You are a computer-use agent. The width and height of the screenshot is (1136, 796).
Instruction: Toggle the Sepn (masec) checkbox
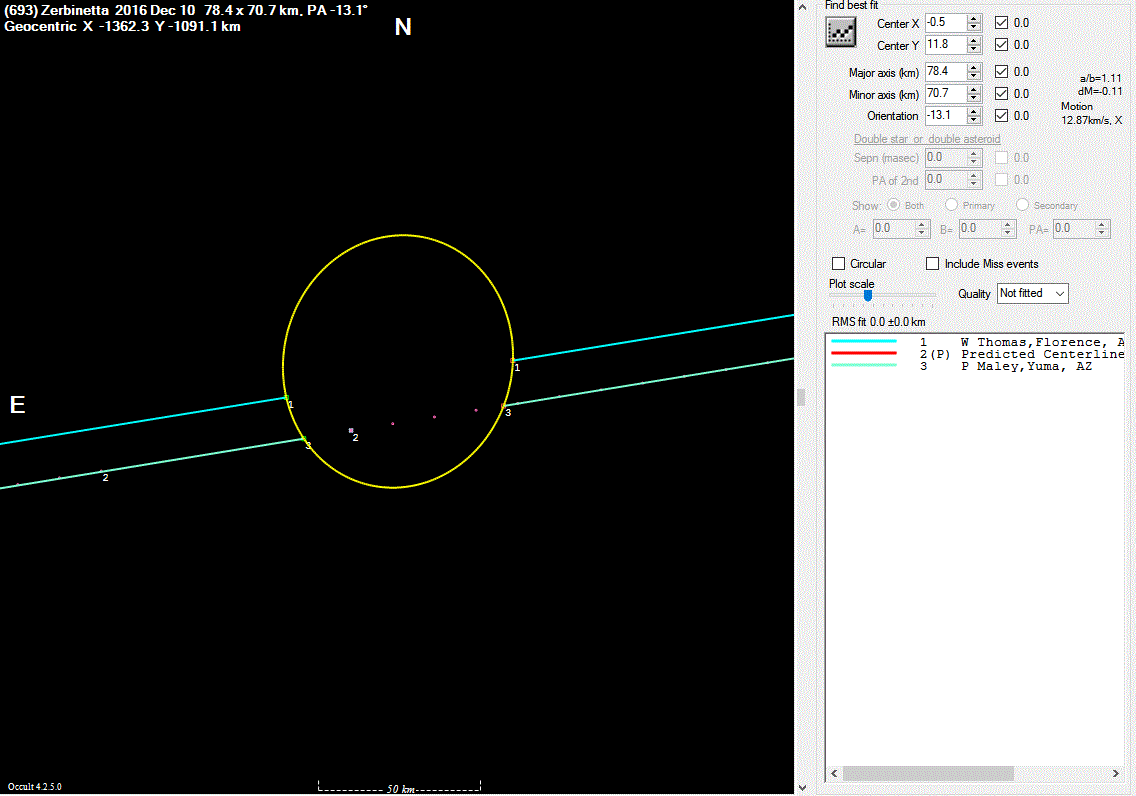1001,157
